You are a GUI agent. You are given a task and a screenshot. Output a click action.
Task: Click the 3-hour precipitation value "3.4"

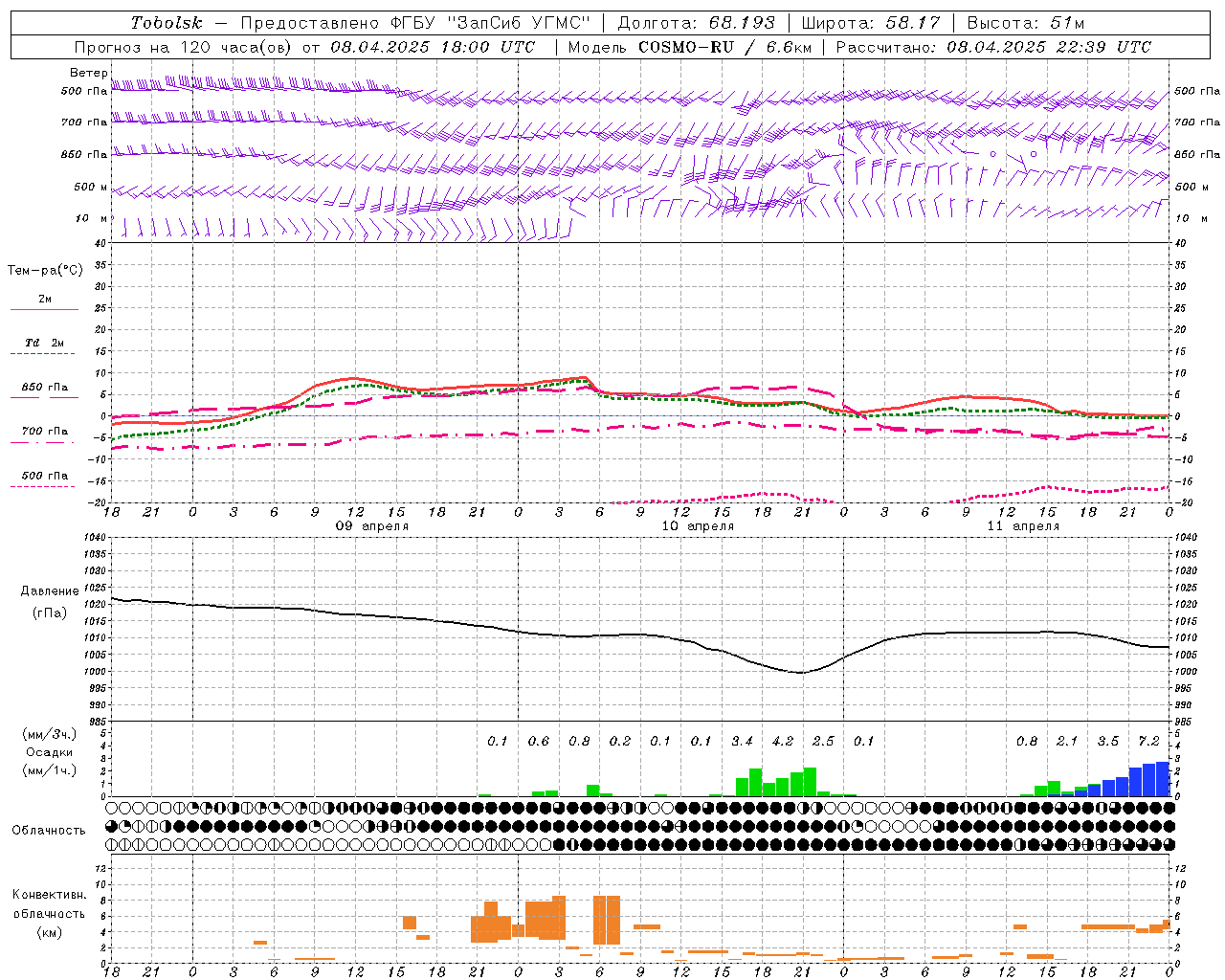tap(742, 741)
